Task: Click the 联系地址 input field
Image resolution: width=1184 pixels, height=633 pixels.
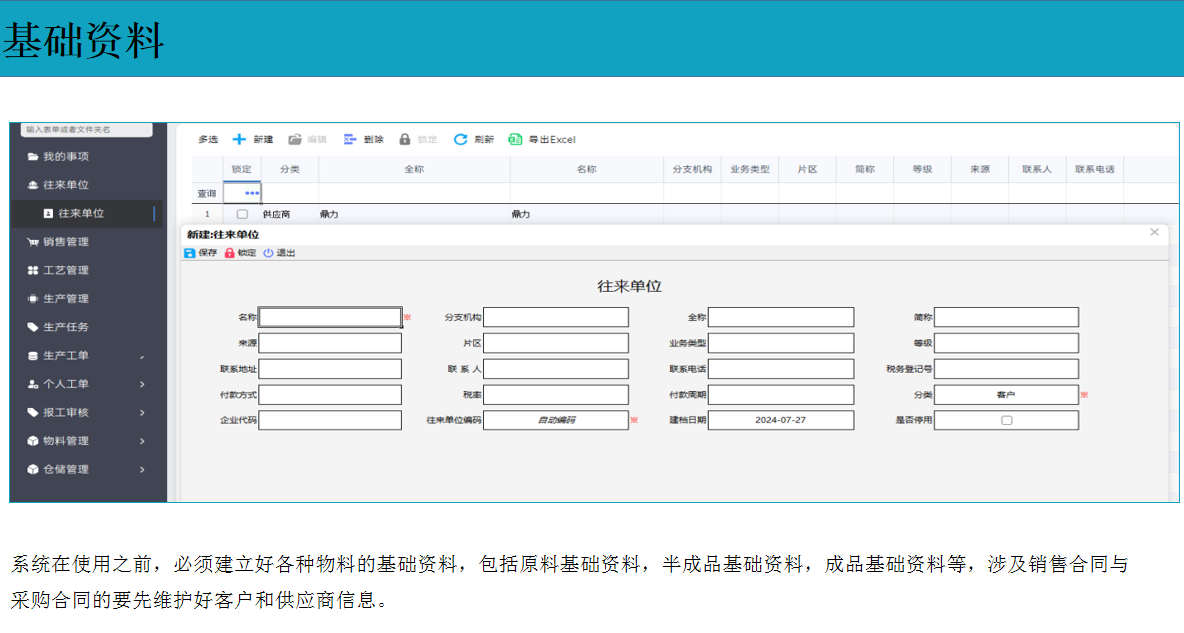Action: pyautogui.click(x=330, y=369)
